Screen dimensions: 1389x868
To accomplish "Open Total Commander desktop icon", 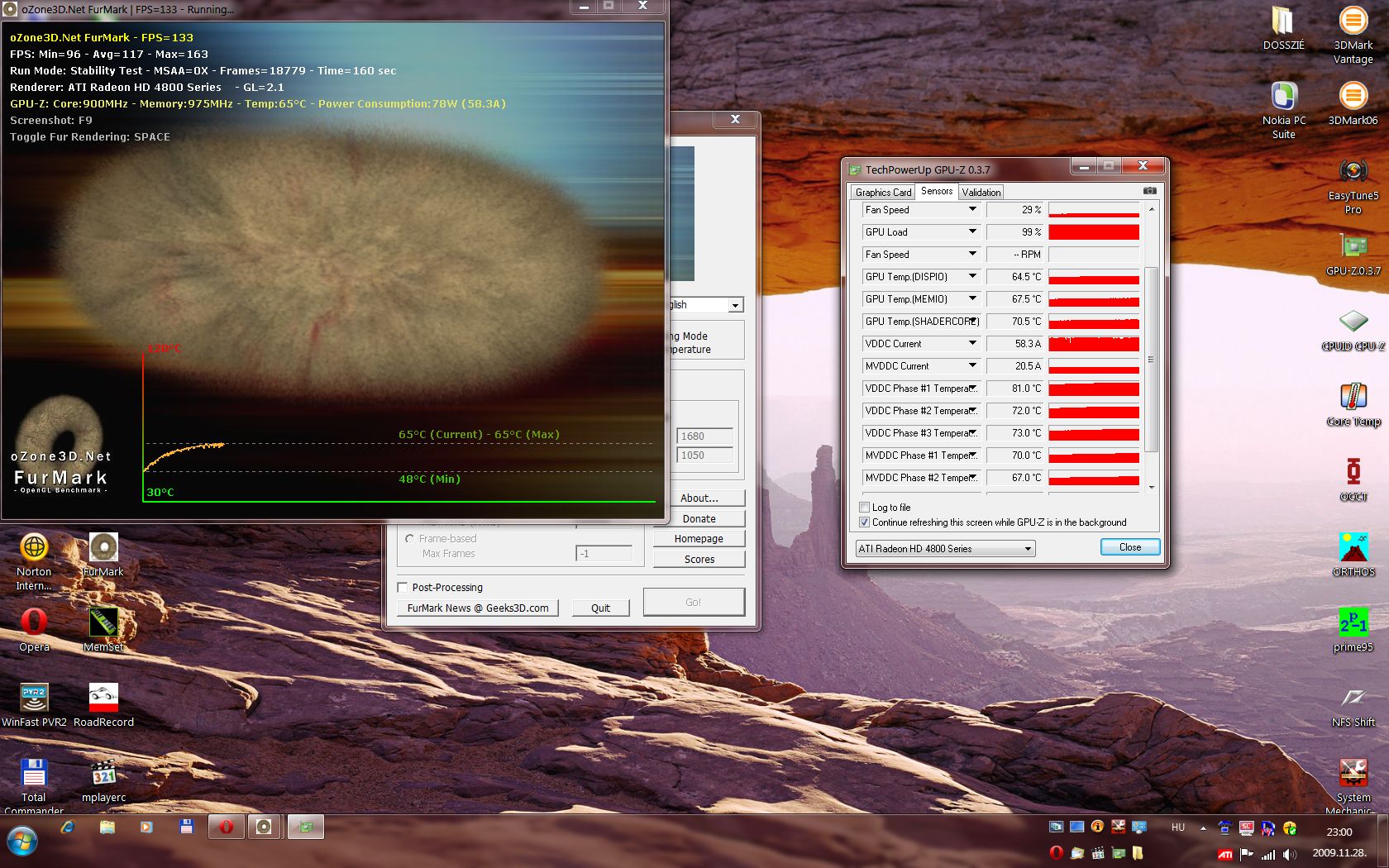I will [34, 787].
